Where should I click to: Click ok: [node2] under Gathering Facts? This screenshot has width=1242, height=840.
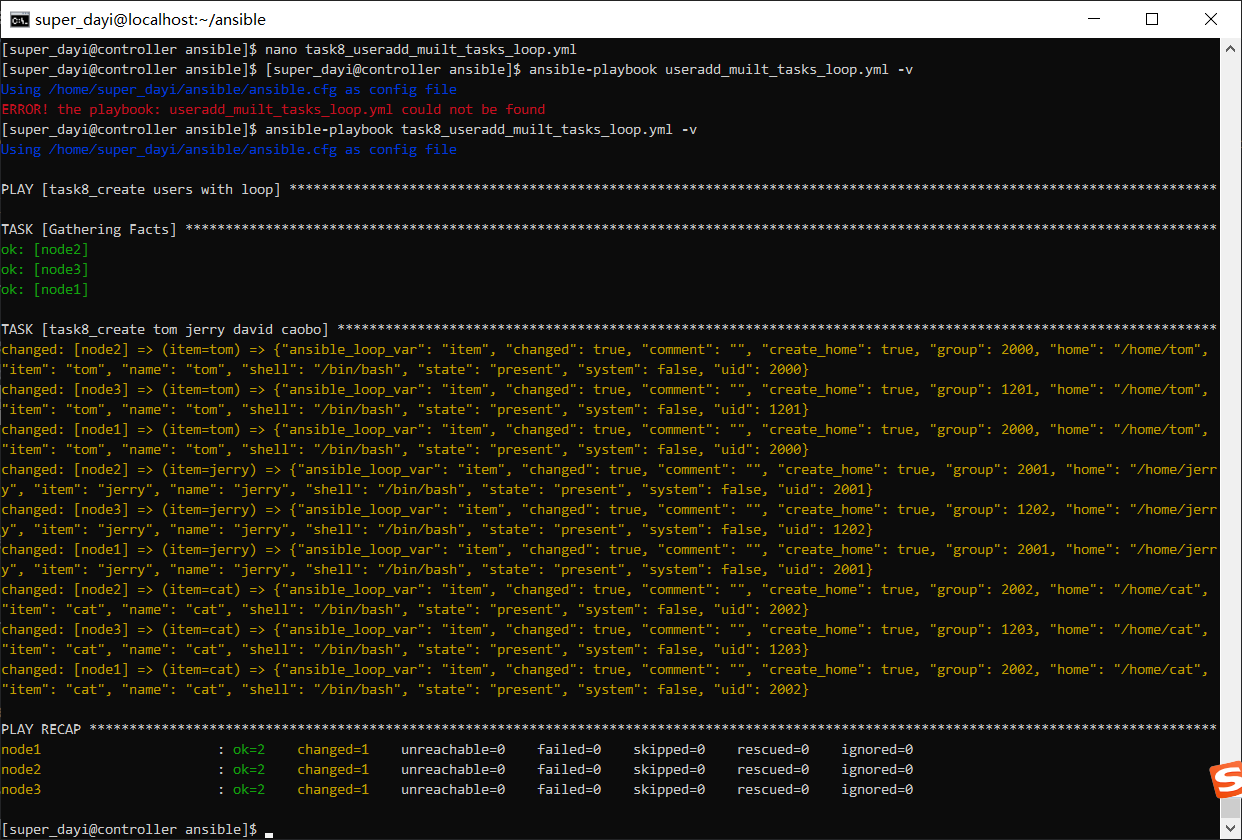45,249
